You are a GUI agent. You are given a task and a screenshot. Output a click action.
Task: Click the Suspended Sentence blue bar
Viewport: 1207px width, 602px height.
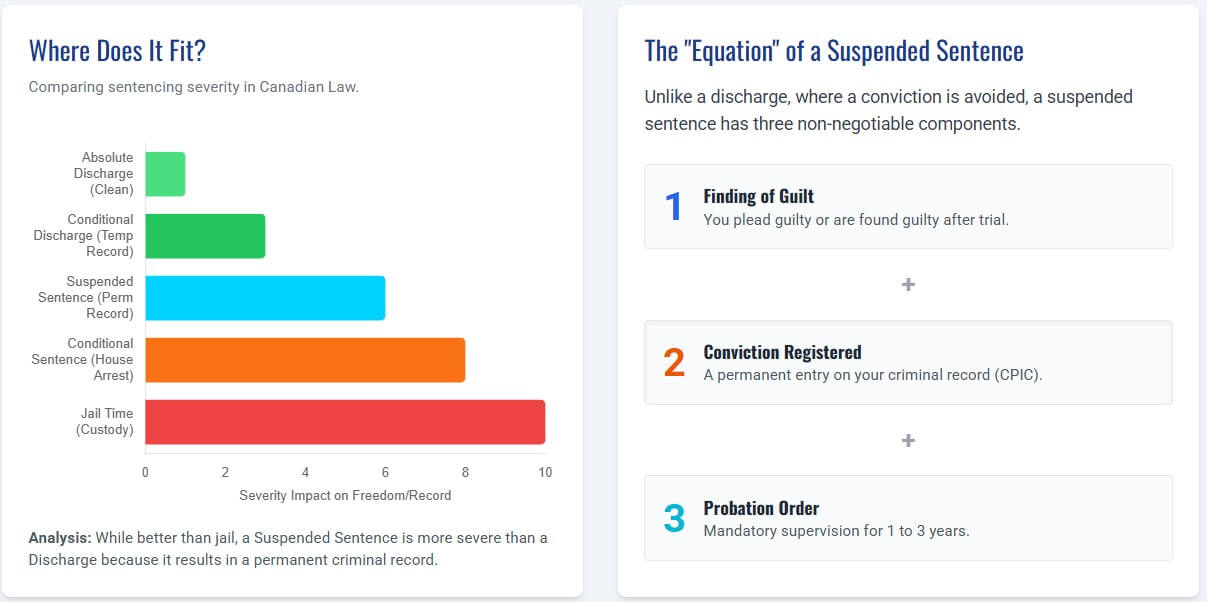pyautogui.click(x=265, y=298)
